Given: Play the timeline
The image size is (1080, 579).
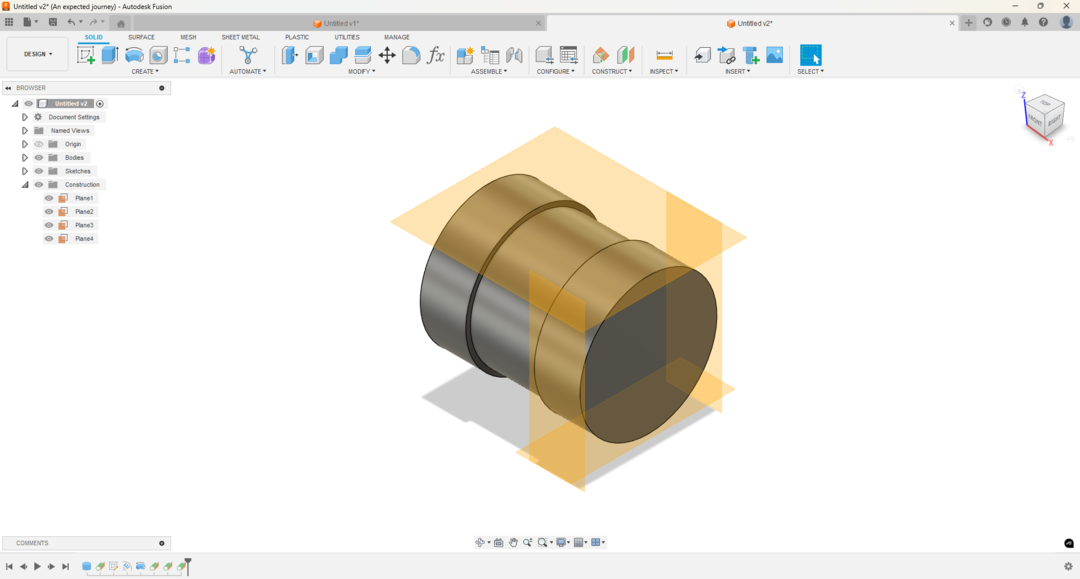Looking at the screenshot, I should pos(37,567).
